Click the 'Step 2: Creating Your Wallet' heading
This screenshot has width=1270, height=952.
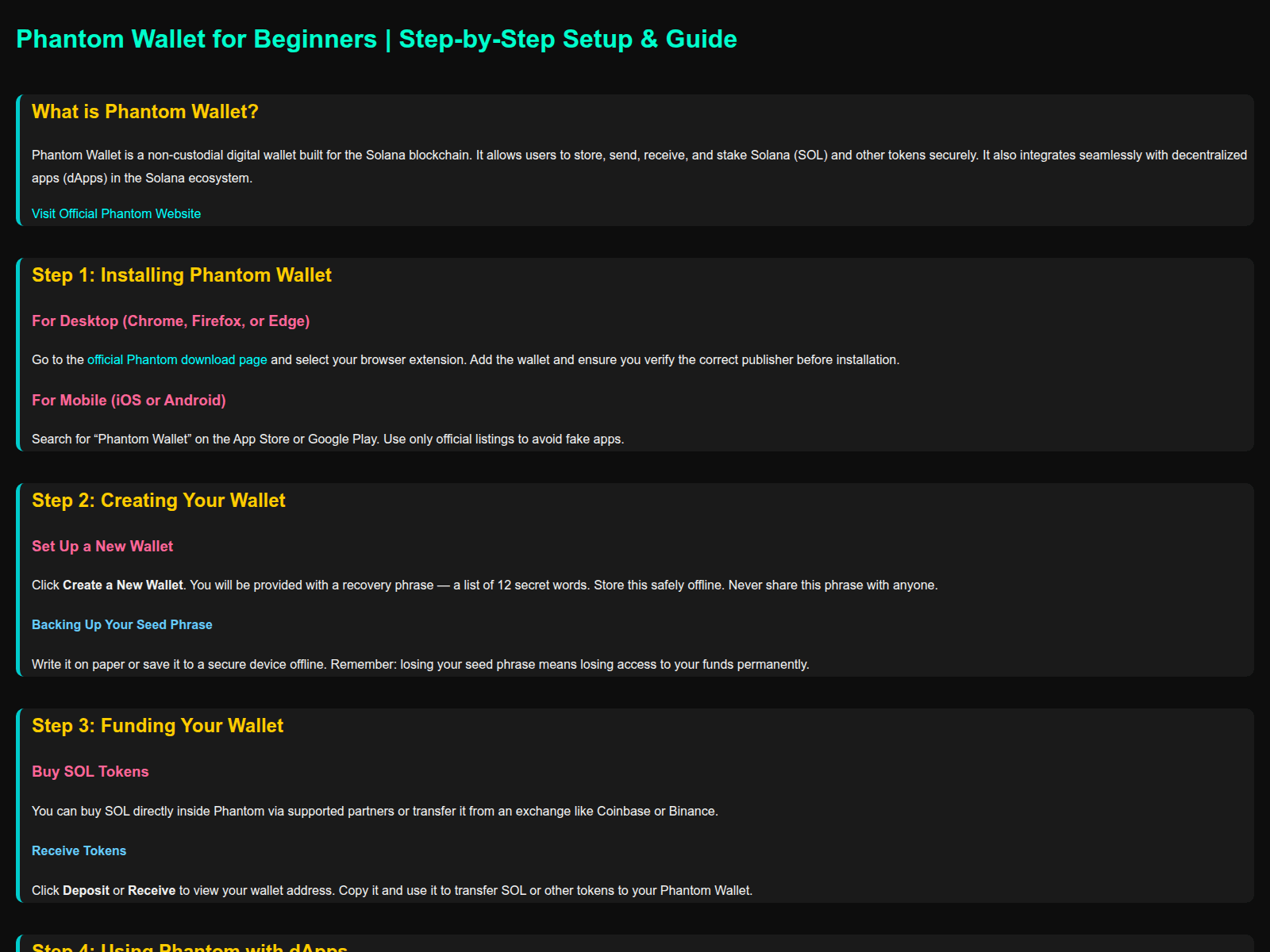(x=159, y=501)
